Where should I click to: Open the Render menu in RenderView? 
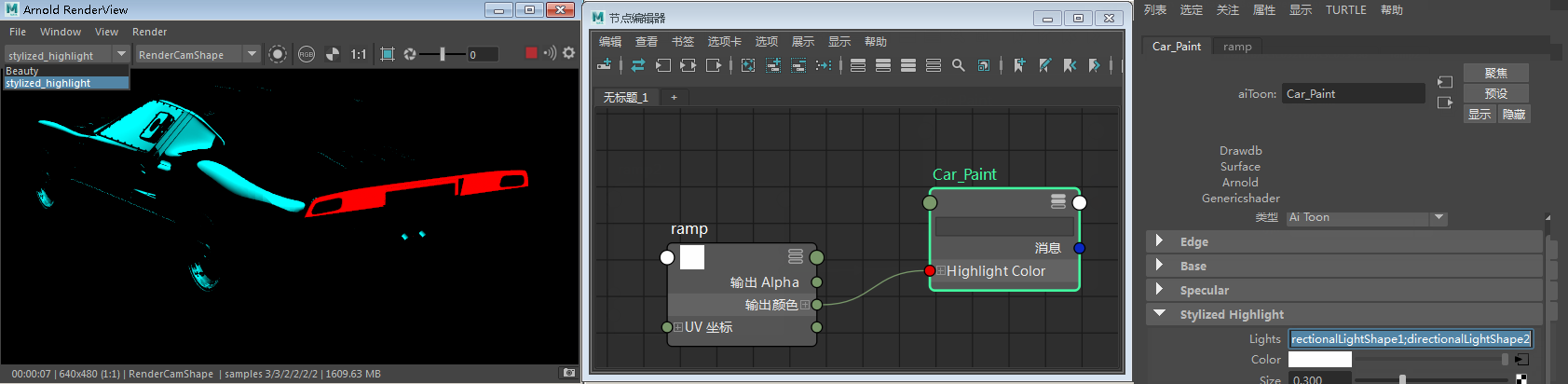[x=150, y=32]
